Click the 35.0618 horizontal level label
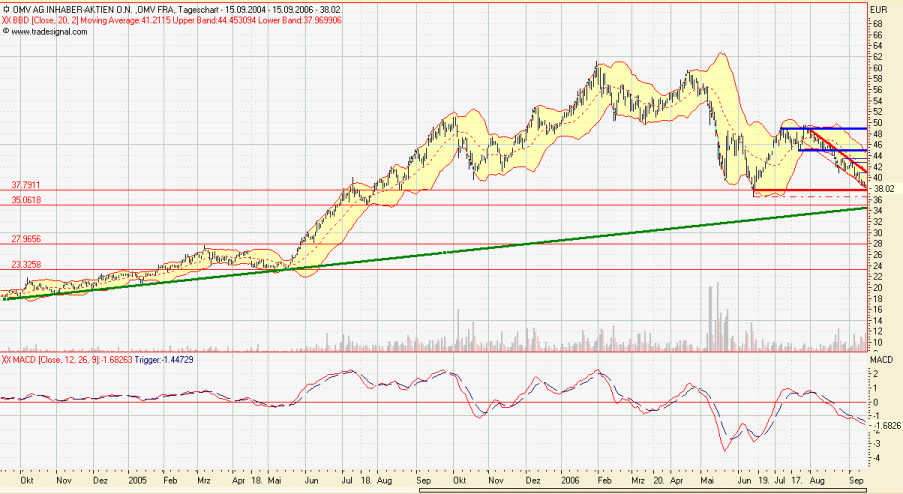 (x=26, y=200)
